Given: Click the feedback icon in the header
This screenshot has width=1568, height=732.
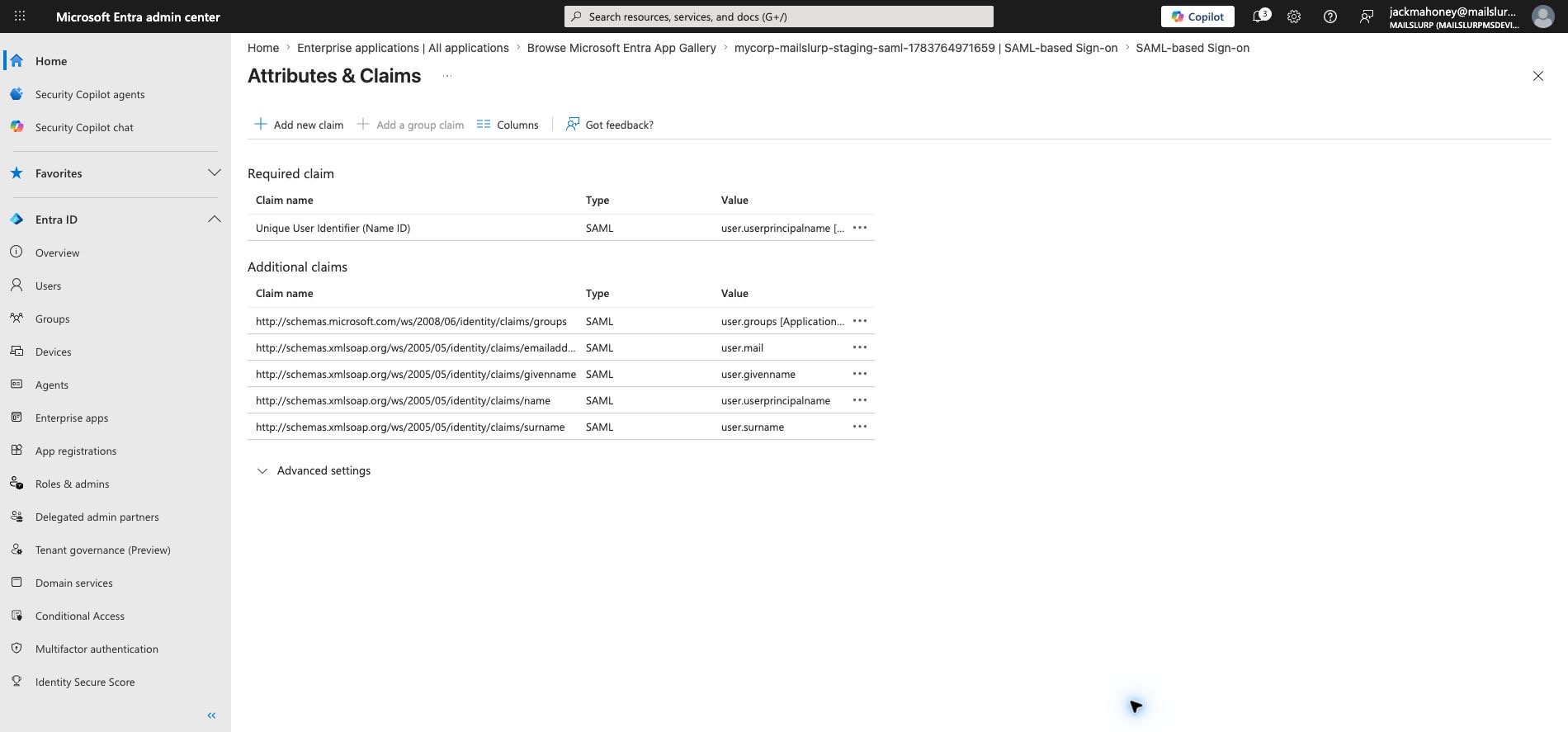Looking at the screenshot, I should click(x=1367, y=17).
